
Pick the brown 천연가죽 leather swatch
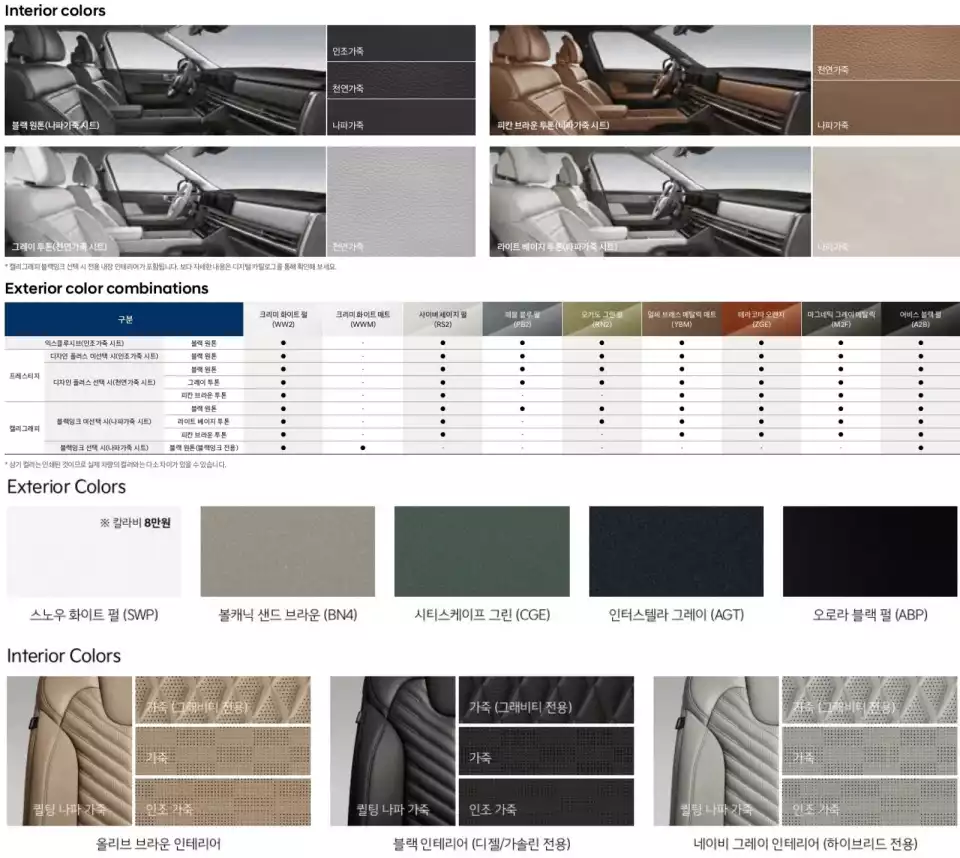[x=886, y=53]
